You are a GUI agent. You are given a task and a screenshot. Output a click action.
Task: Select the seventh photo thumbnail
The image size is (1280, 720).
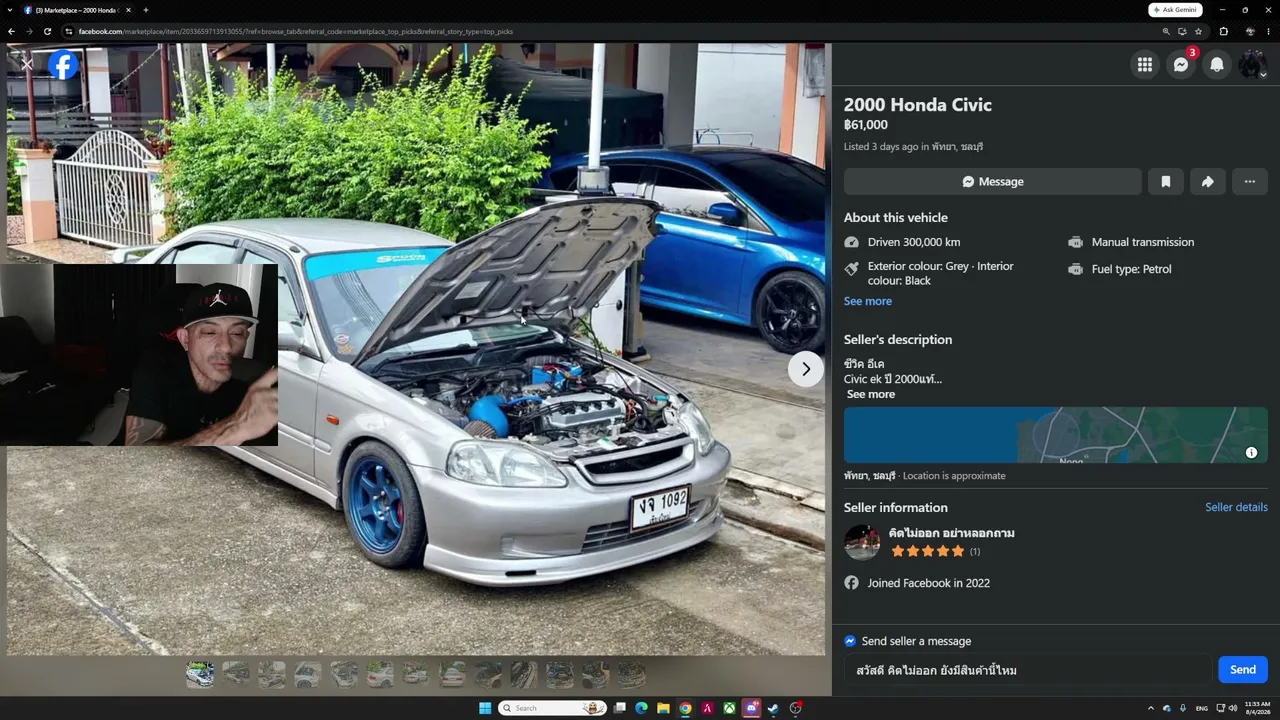pos(416,675)
